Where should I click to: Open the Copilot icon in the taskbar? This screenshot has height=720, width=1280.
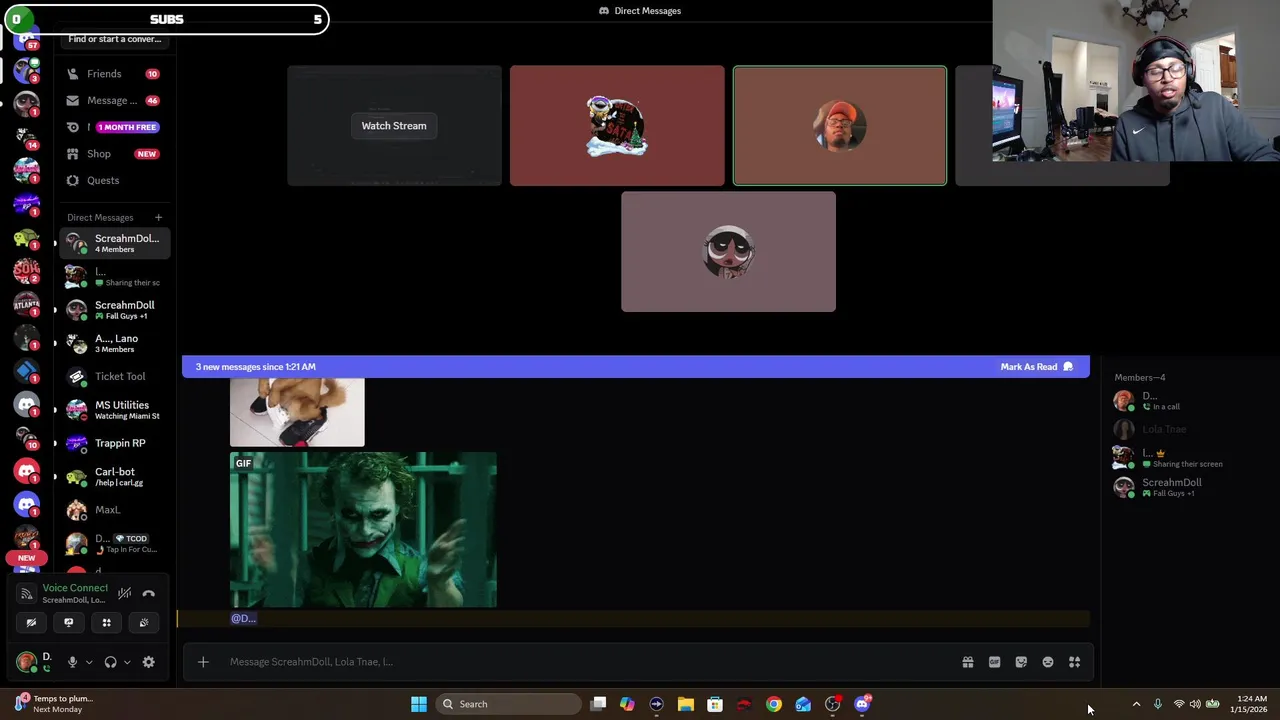(627, 704)
